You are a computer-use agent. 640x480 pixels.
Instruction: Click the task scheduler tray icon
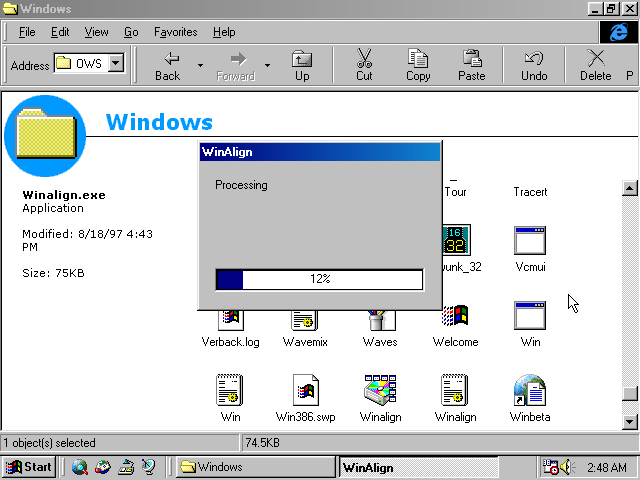pos(550,467)
